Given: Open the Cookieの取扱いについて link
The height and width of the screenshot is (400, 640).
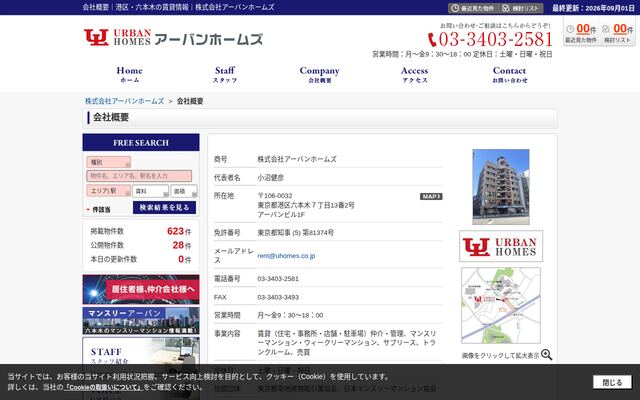Looking at the screenshot, I should click(x=104, y=387).
